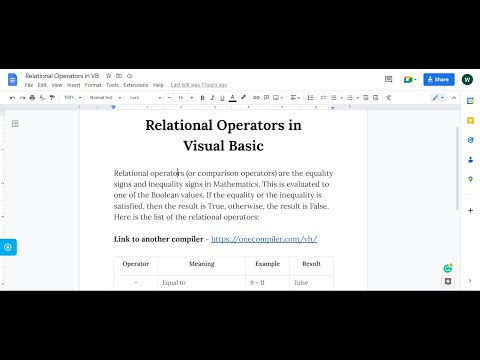Click the Google Docs home icon
The height and width of the screenshot is (360, 480).
click(x=12, y=80)
